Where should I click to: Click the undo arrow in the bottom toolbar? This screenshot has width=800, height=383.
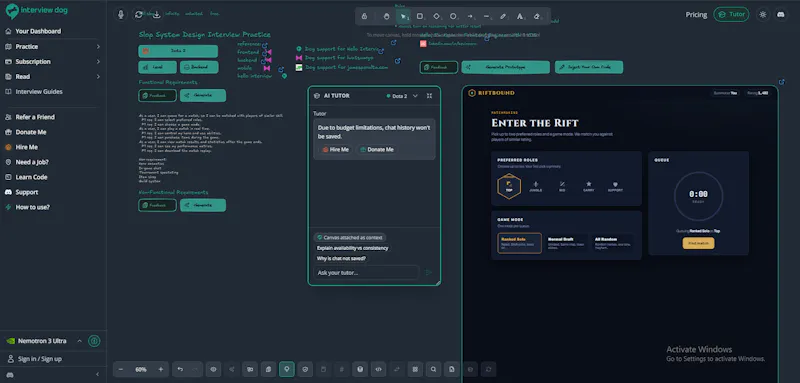(180, 369)
